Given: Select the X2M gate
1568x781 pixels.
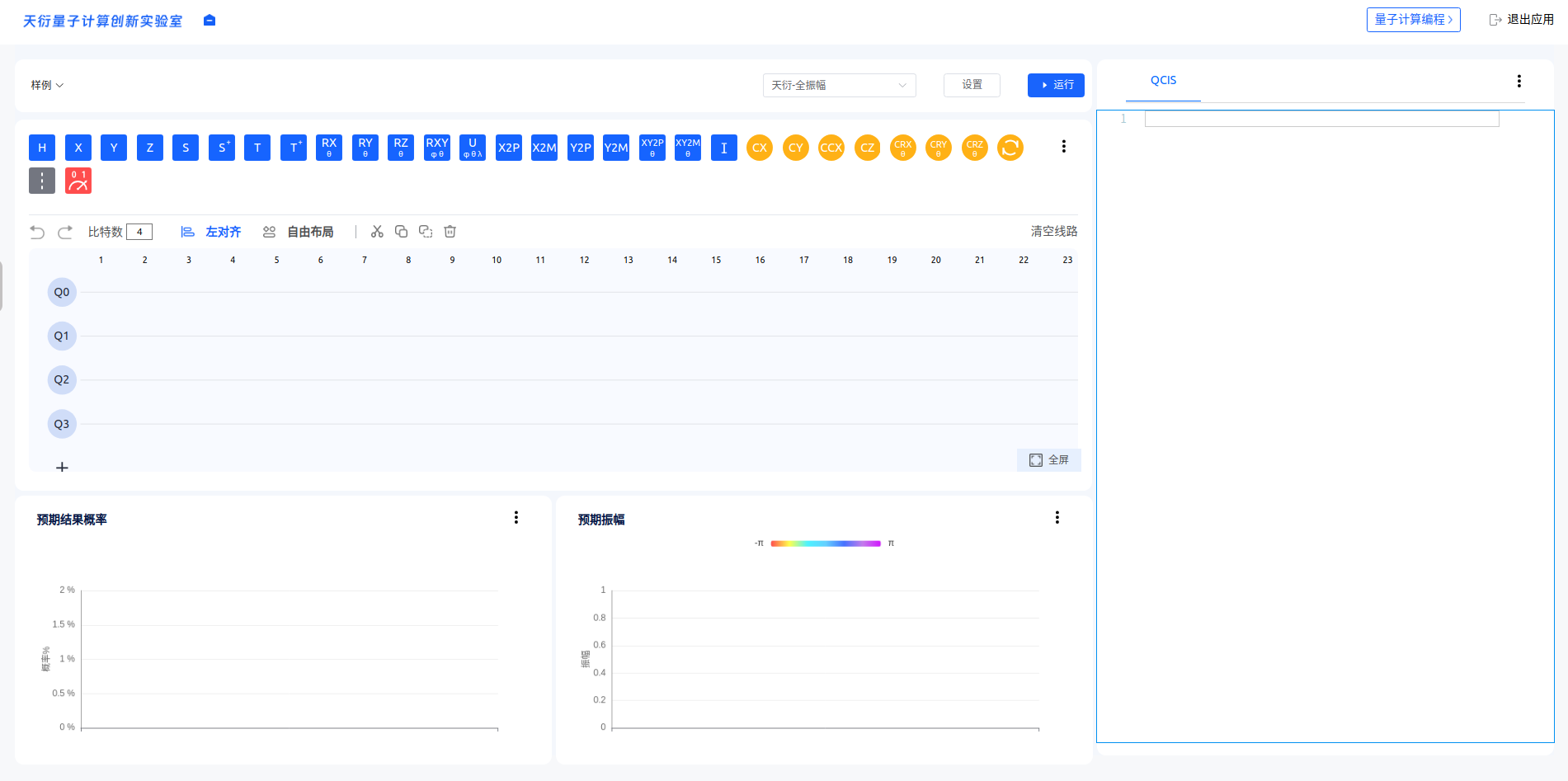Looking at the screenshot, I should coord(544,148).
